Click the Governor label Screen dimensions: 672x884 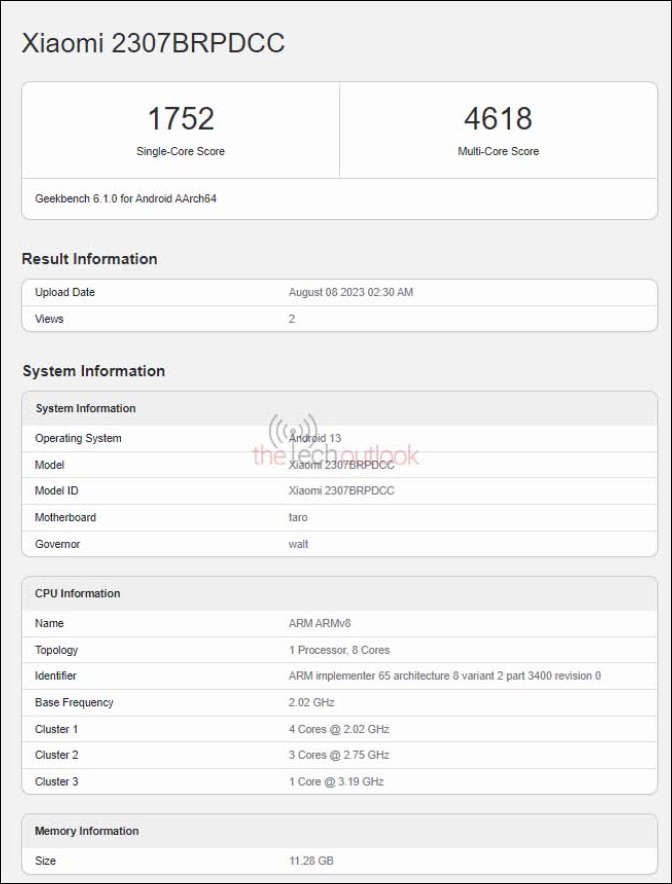[58, 544]
